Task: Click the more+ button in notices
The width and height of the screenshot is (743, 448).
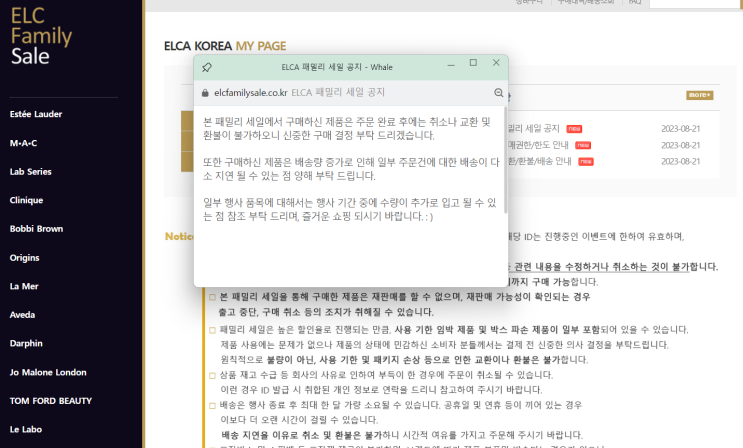Action: (x=699, y=95)
